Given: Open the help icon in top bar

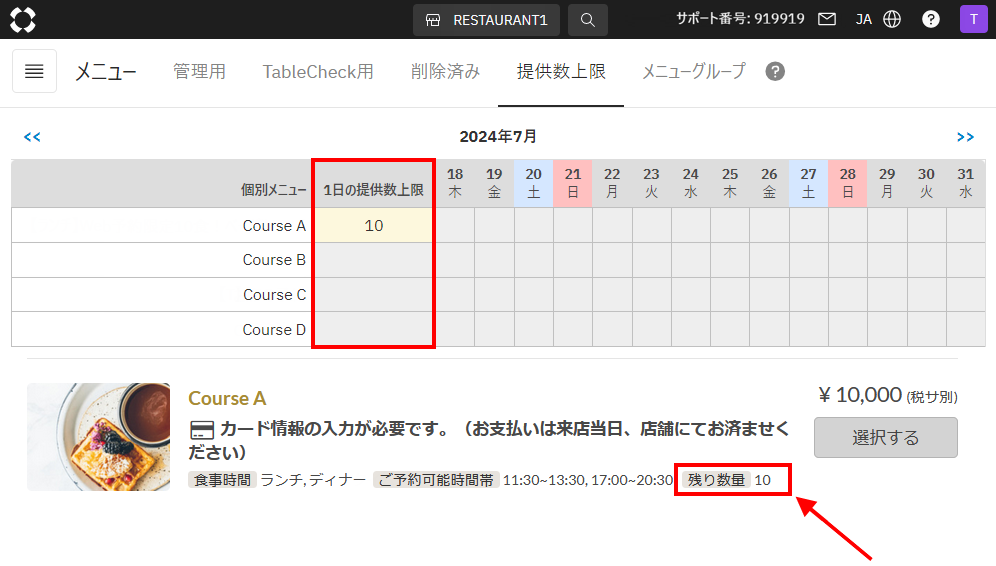Looking at the screenshot, I should (x=931, y=19).
